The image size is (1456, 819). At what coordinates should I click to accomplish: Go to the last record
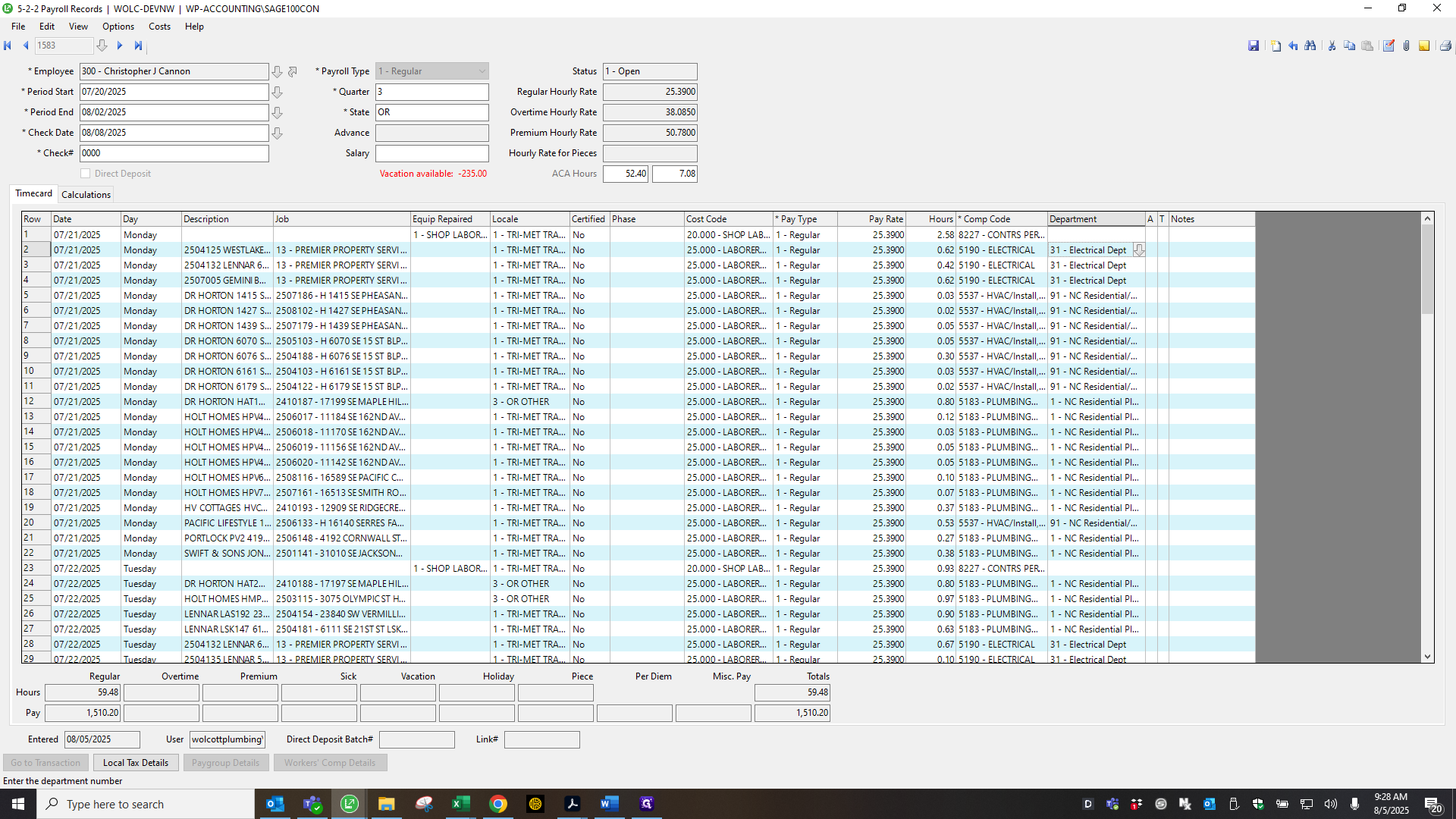pyautogui.click(x=138, y=45)
